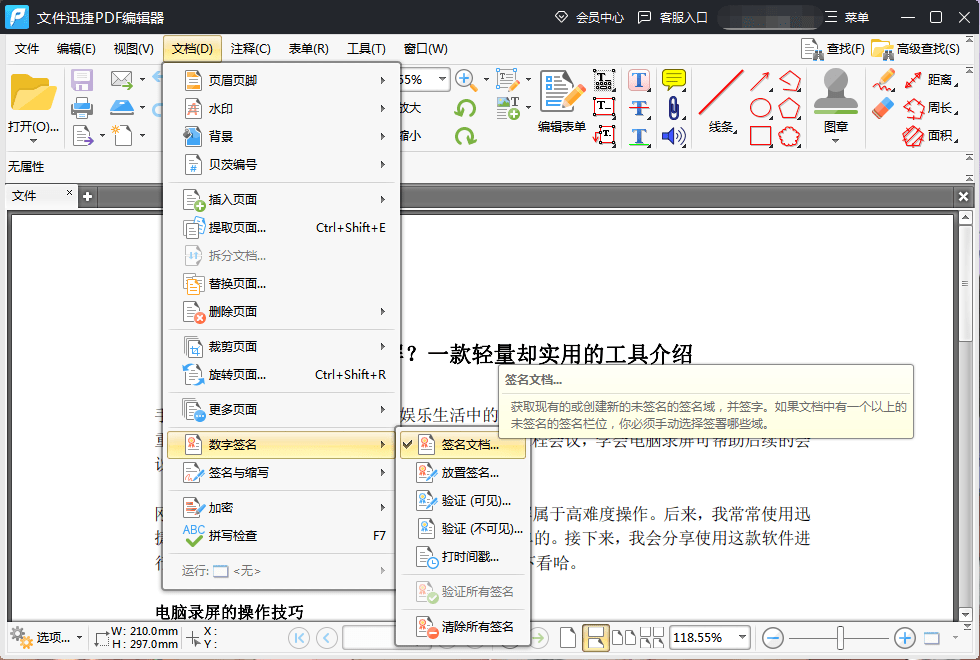Toggle single page layout view
The height and width of the screenshot is (660, 980).
pos(568,638)
